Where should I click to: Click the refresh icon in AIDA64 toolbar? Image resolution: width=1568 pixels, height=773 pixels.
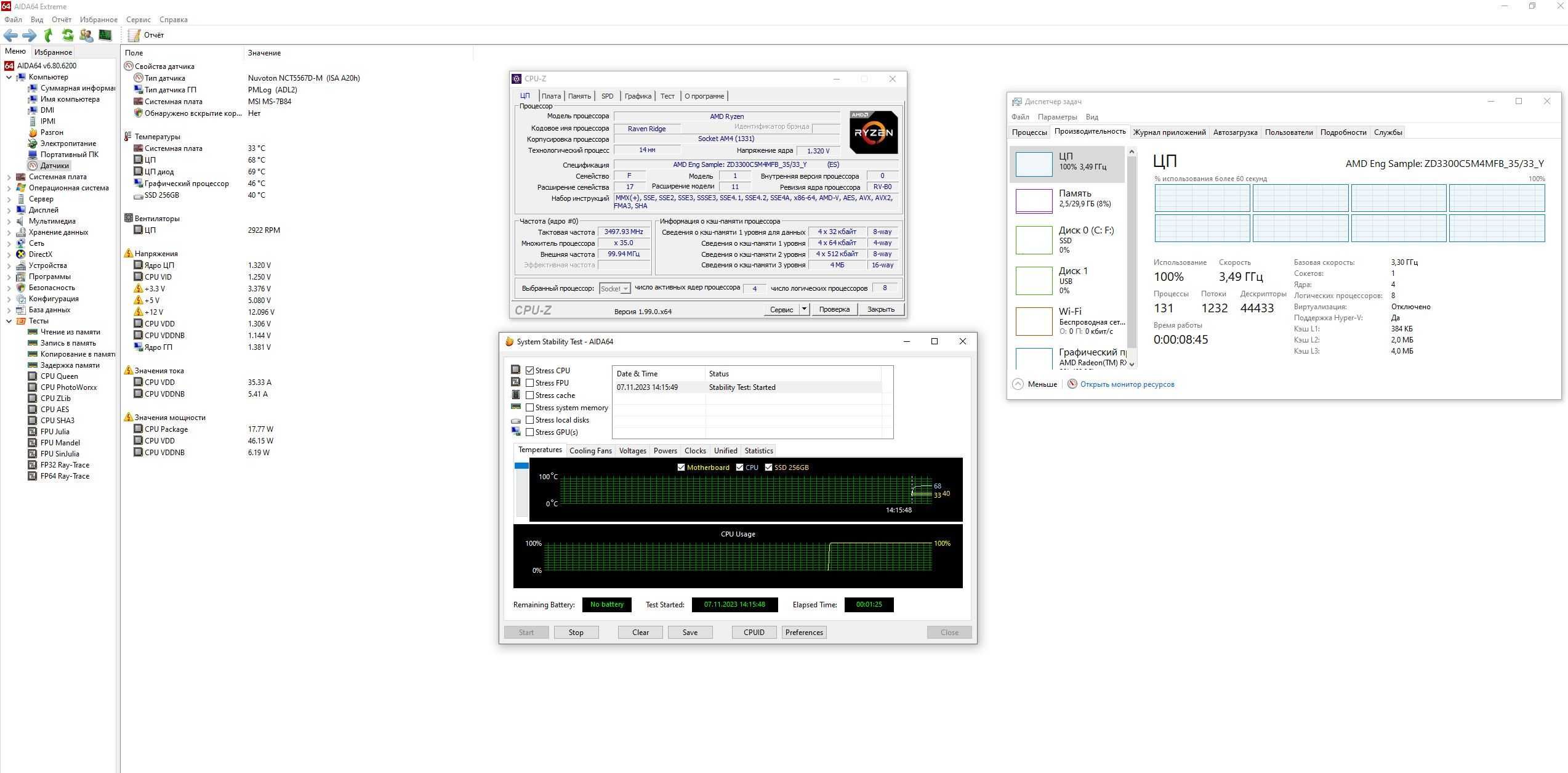pos(67,35)
